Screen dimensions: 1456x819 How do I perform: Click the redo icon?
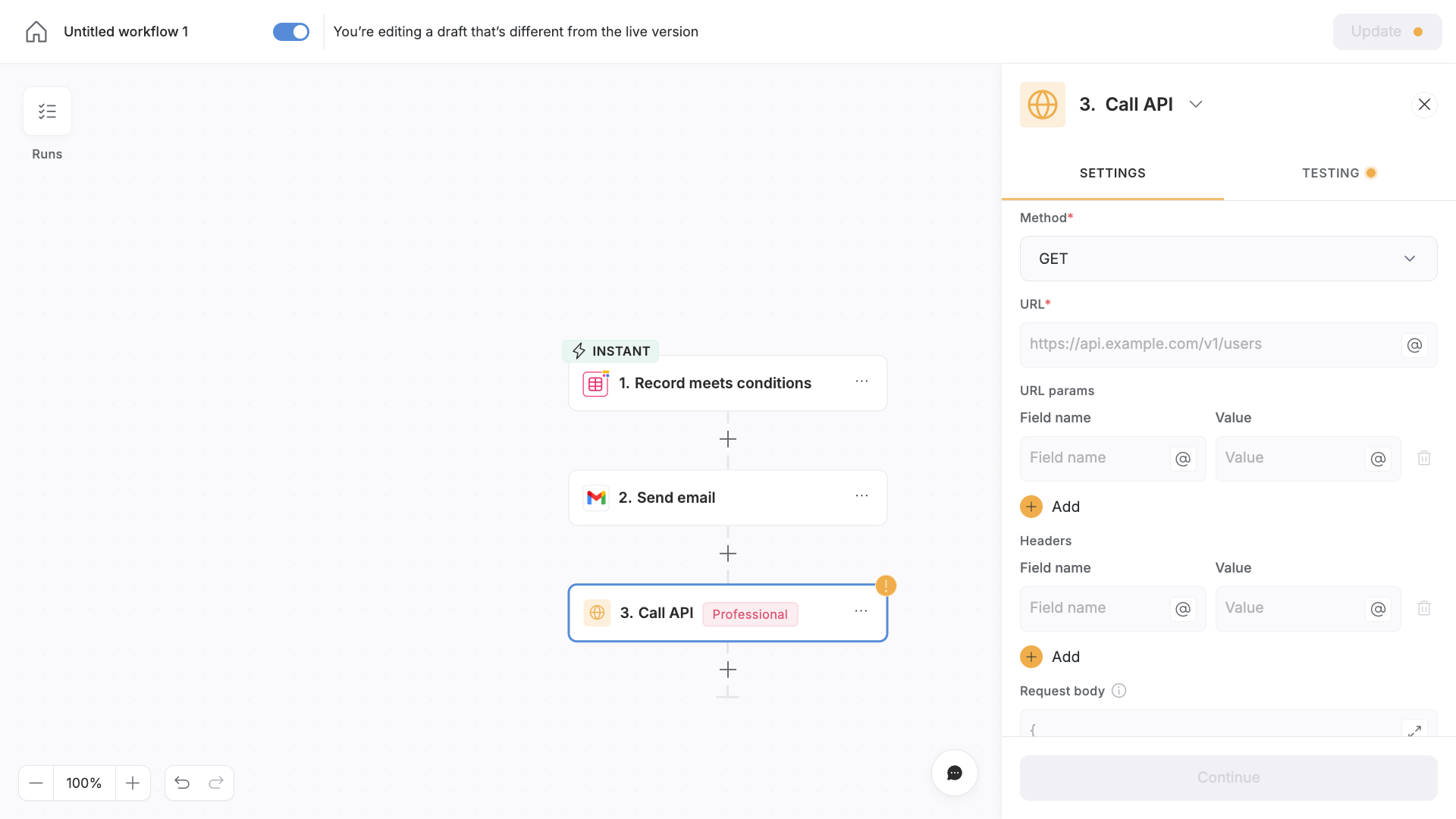pyautogui.click(x=216, y=783)
